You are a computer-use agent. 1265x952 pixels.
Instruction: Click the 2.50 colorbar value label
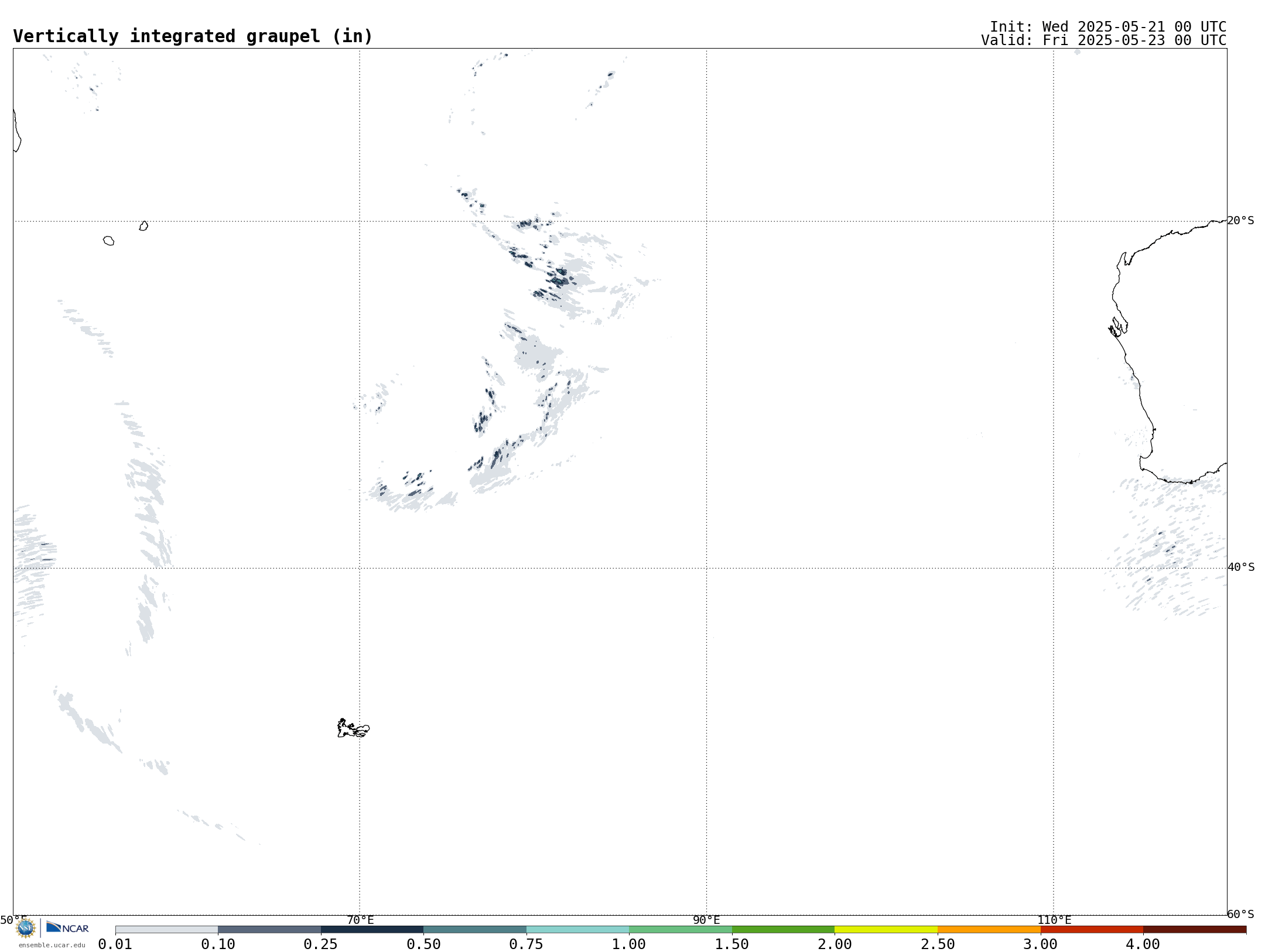point(938,944)
